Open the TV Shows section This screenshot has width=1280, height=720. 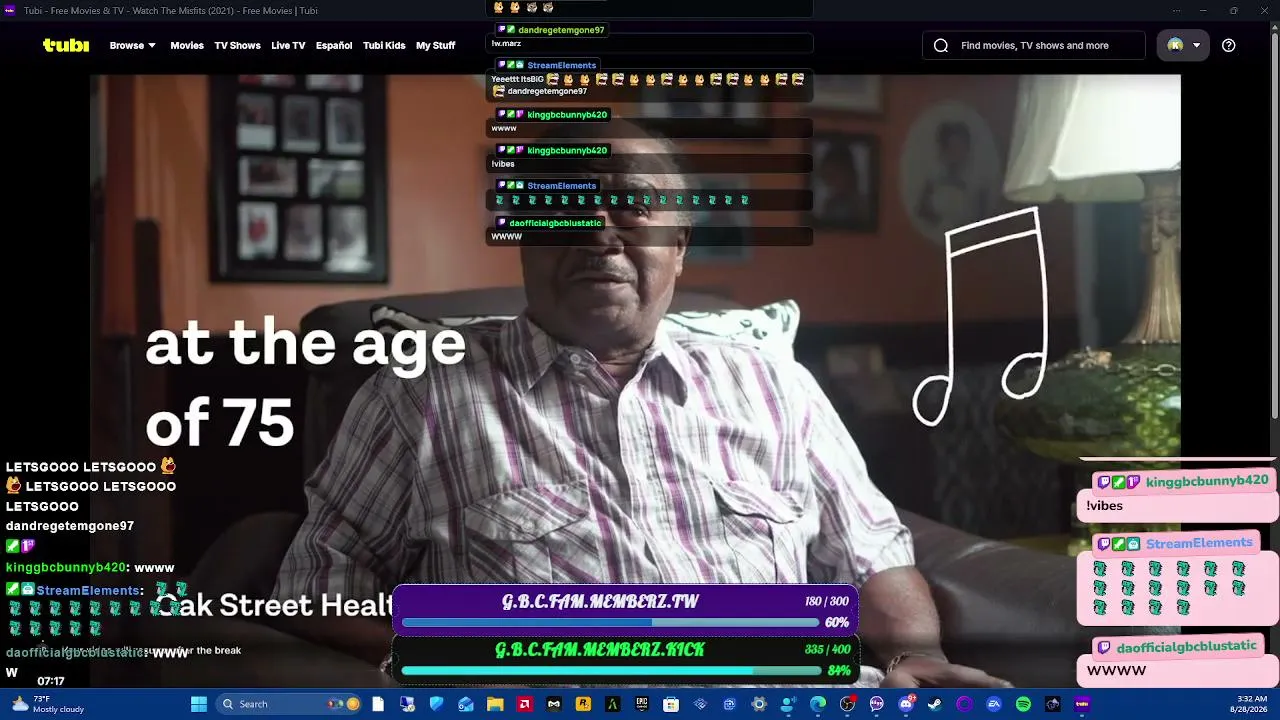click(x=237, y=45)
